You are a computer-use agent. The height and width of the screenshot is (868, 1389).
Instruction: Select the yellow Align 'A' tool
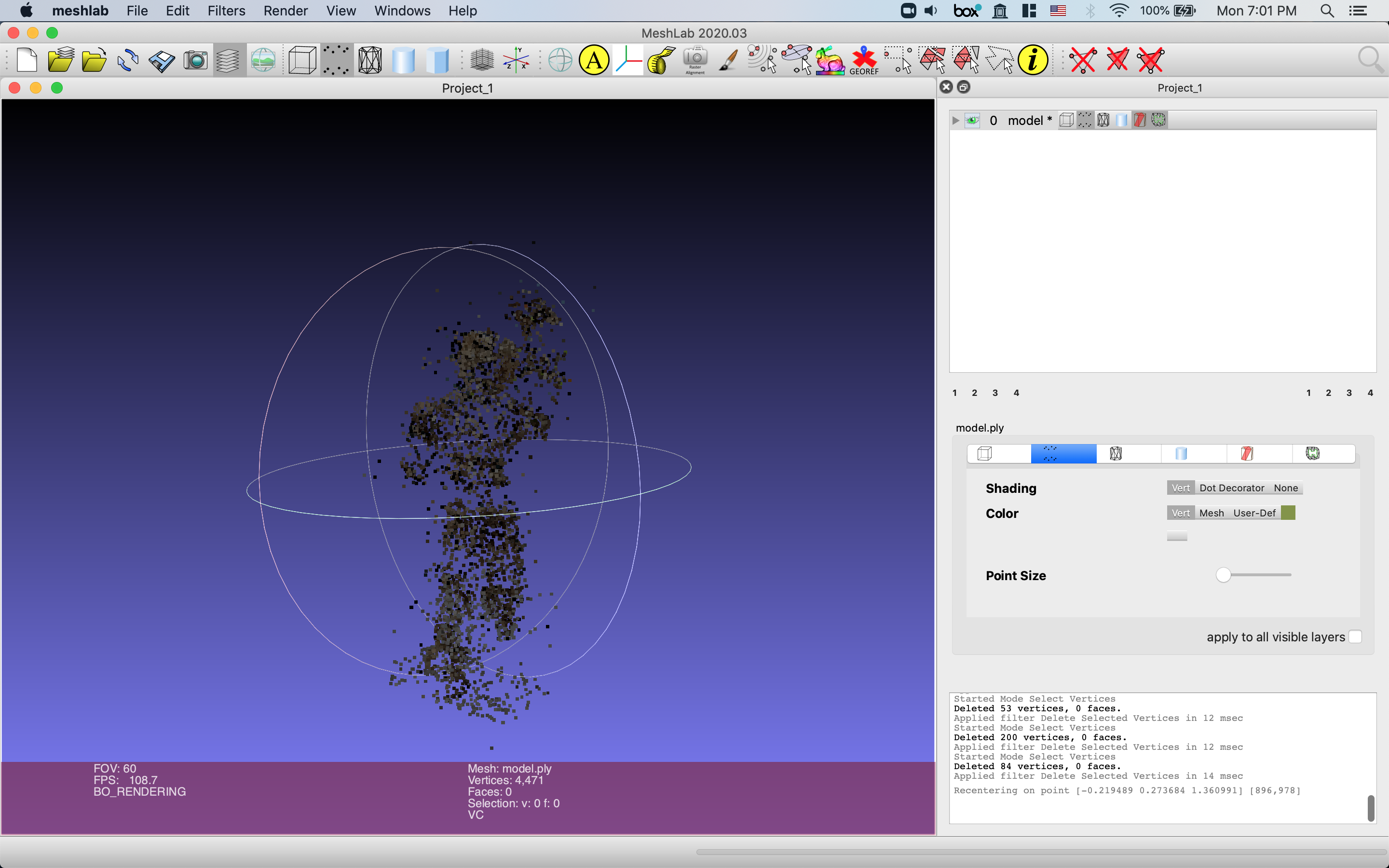tap(594, 60)
